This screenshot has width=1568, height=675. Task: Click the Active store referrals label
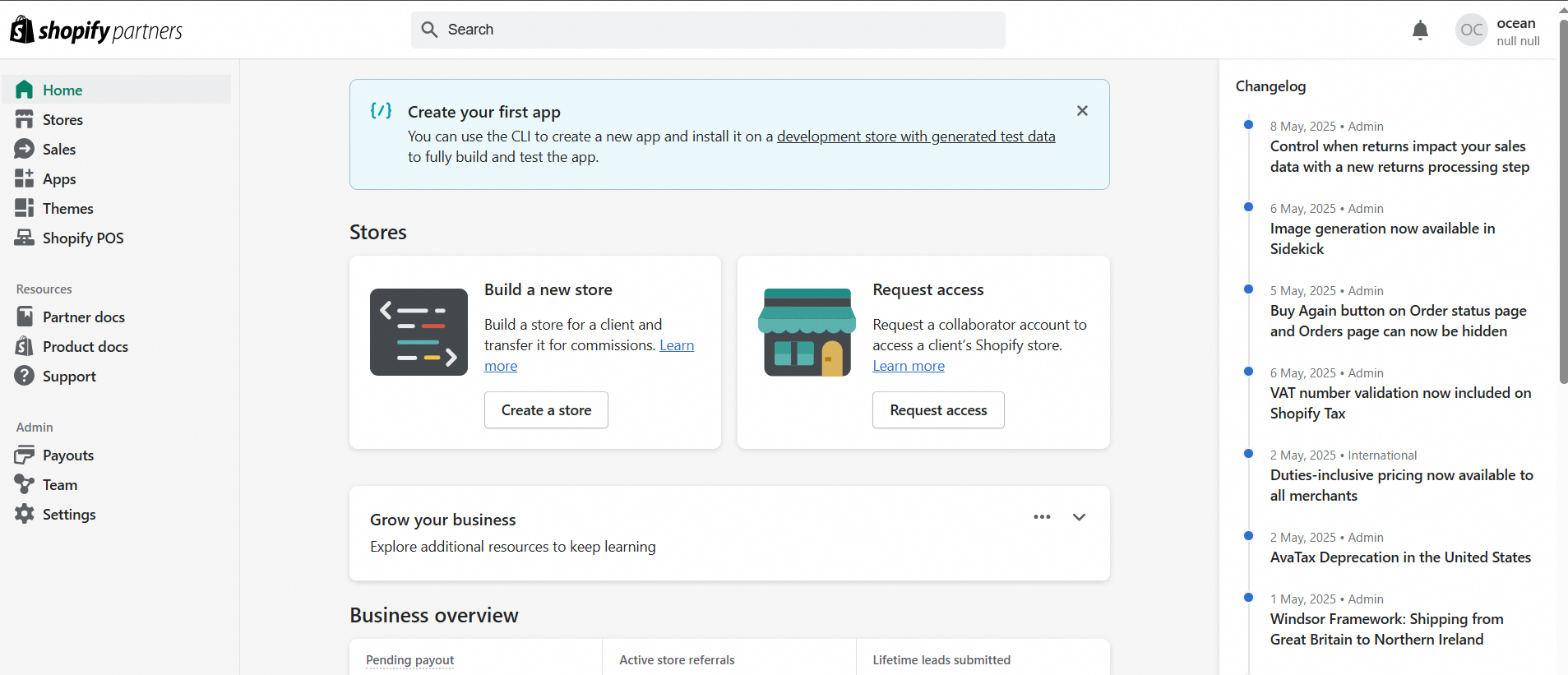click(677, 659)
